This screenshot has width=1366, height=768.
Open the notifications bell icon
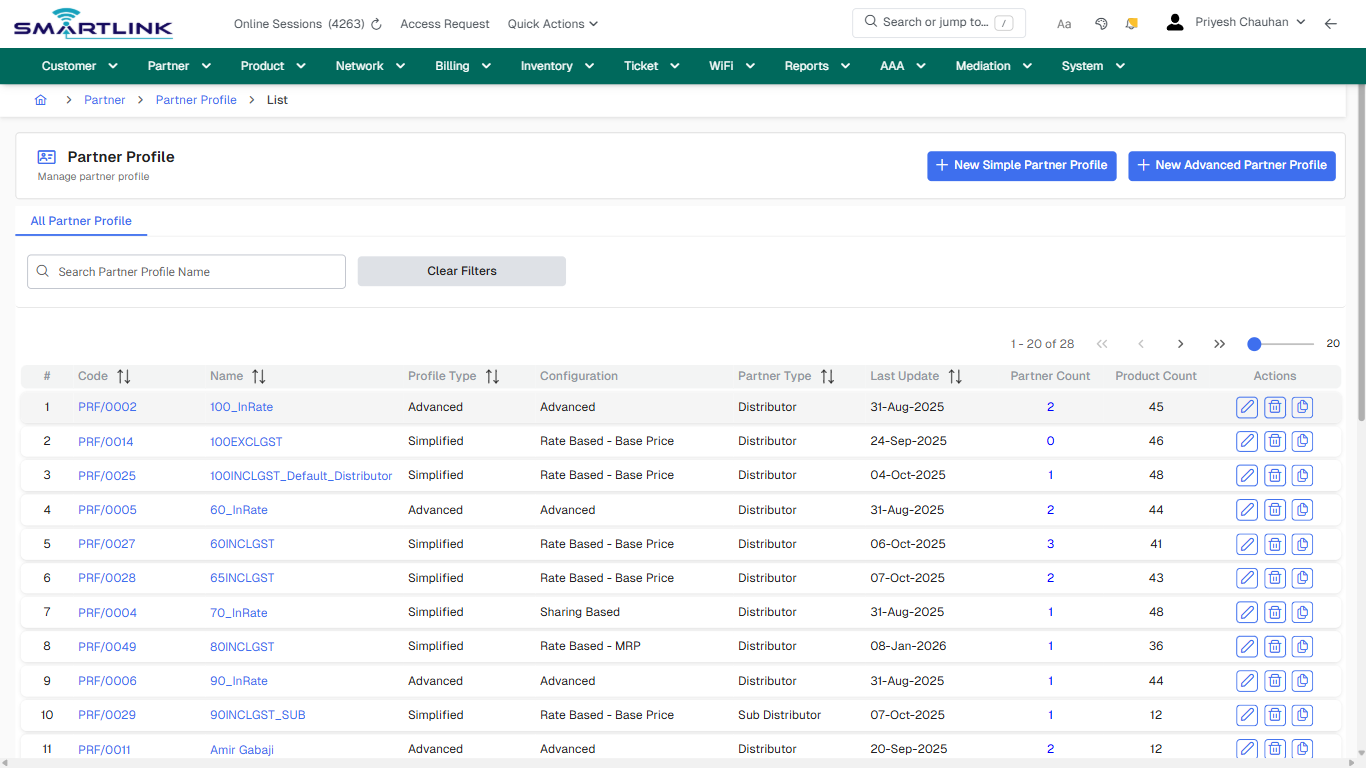(x=1131, y=23)
